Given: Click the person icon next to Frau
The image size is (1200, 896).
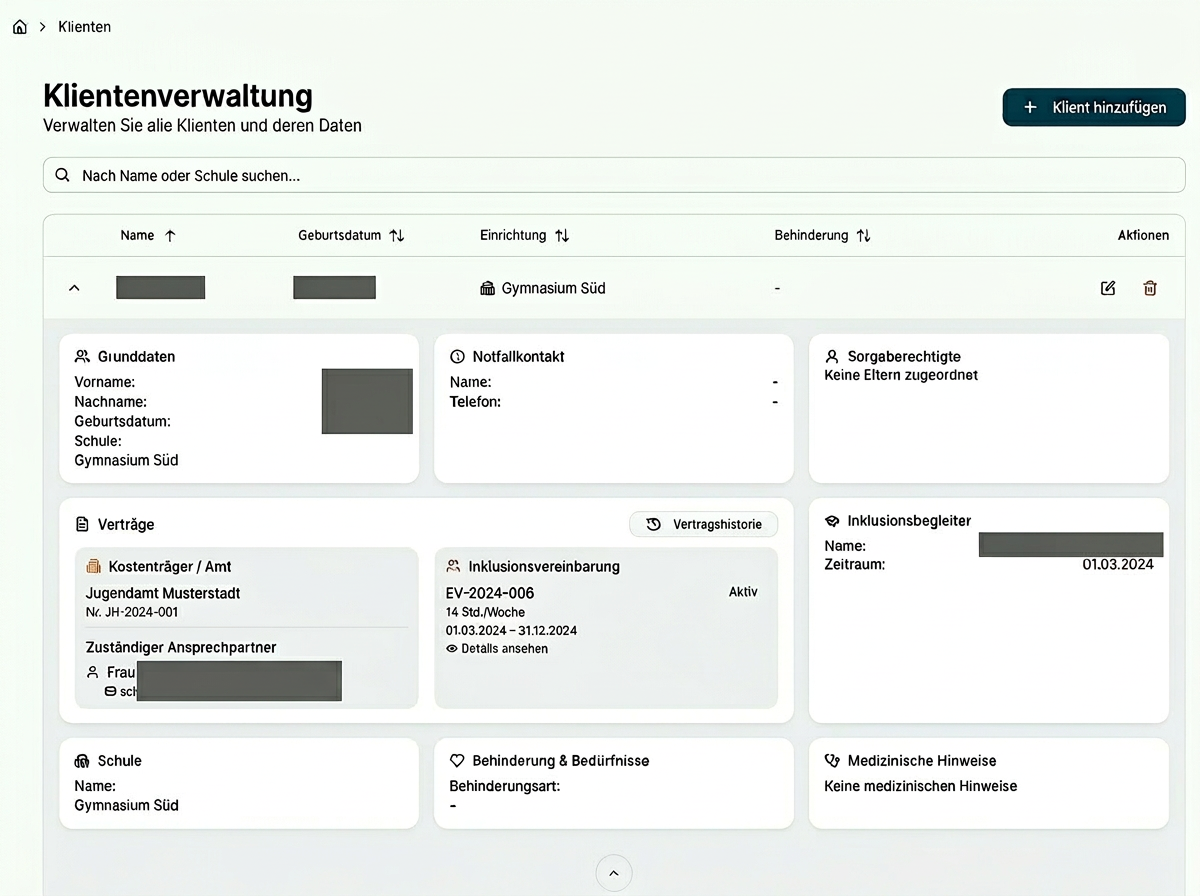Looking at the screenshot, I should click(93, 672).
